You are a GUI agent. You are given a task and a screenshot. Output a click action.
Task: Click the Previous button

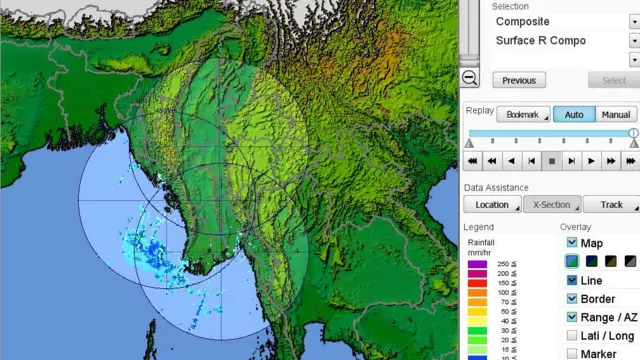519,80
